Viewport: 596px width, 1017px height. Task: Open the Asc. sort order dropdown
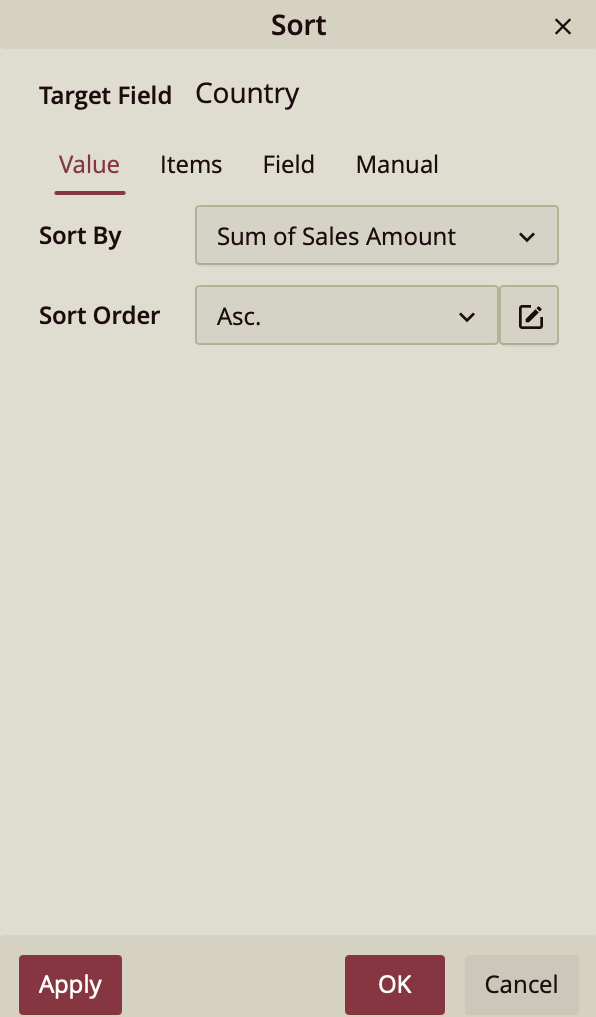[x=347, y=315]
